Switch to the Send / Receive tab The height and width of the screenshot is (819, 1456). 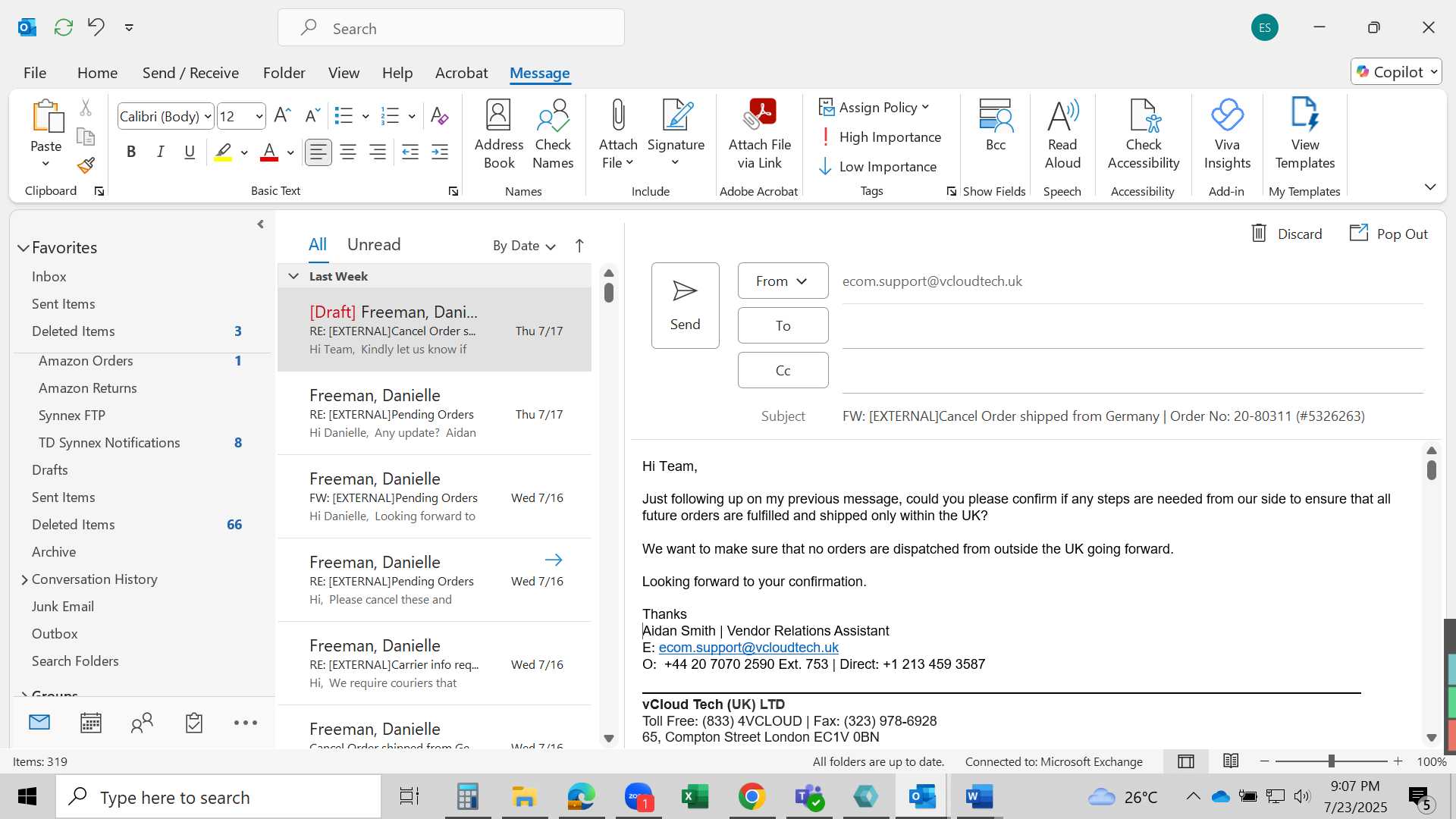(x=190, y=73)
